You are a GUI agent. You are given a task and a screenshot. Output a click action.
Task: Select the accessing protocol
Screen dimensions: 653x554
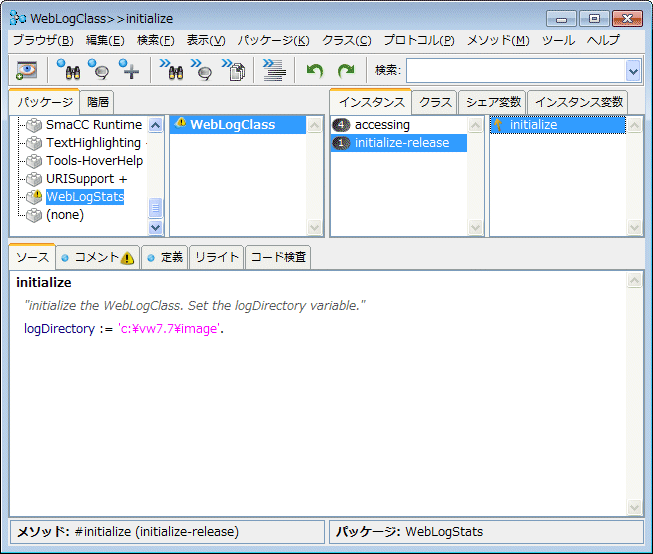[382, 125]
